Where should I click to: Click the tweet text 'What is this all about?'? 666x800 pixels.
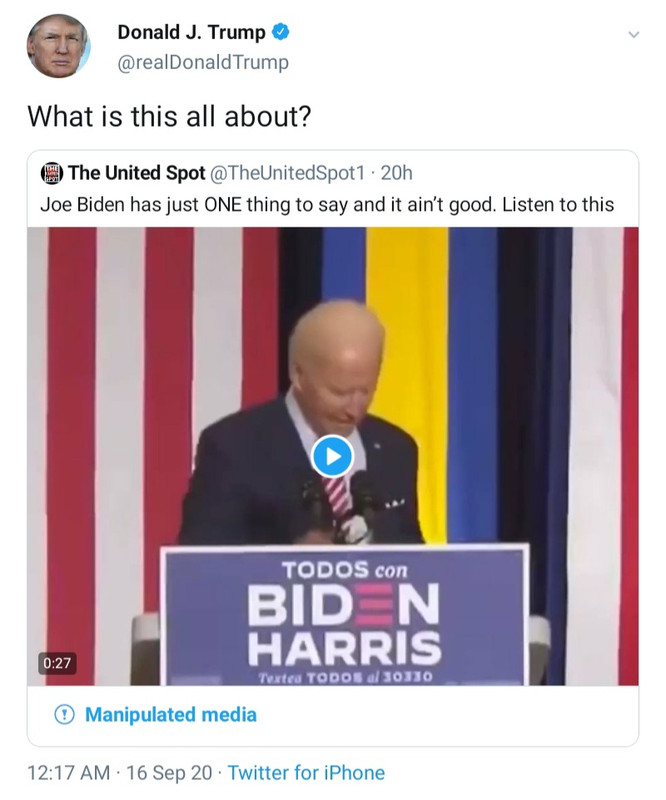[169, 116]
